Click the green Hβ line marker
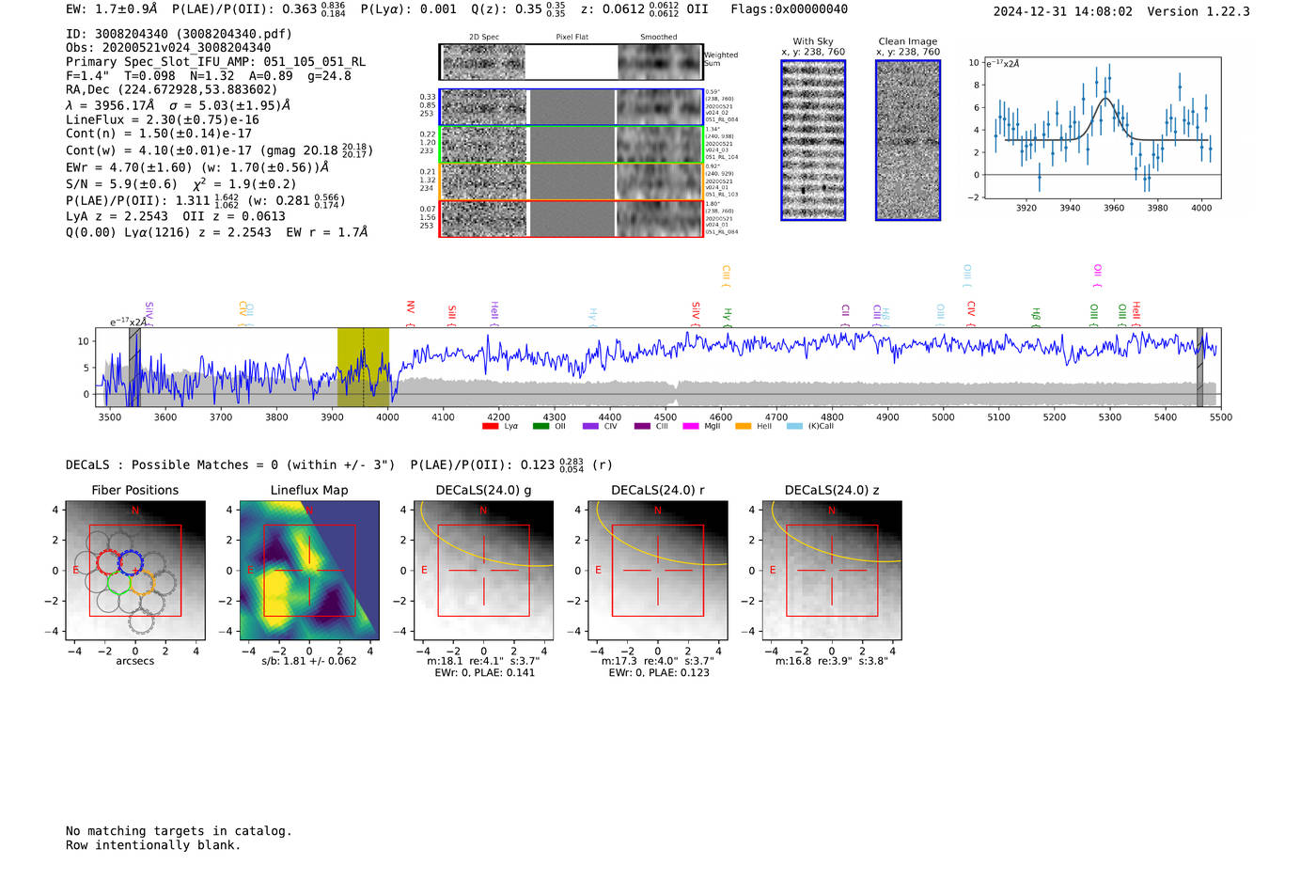This screenshot has height=896, width=1316. point(1036,317)
